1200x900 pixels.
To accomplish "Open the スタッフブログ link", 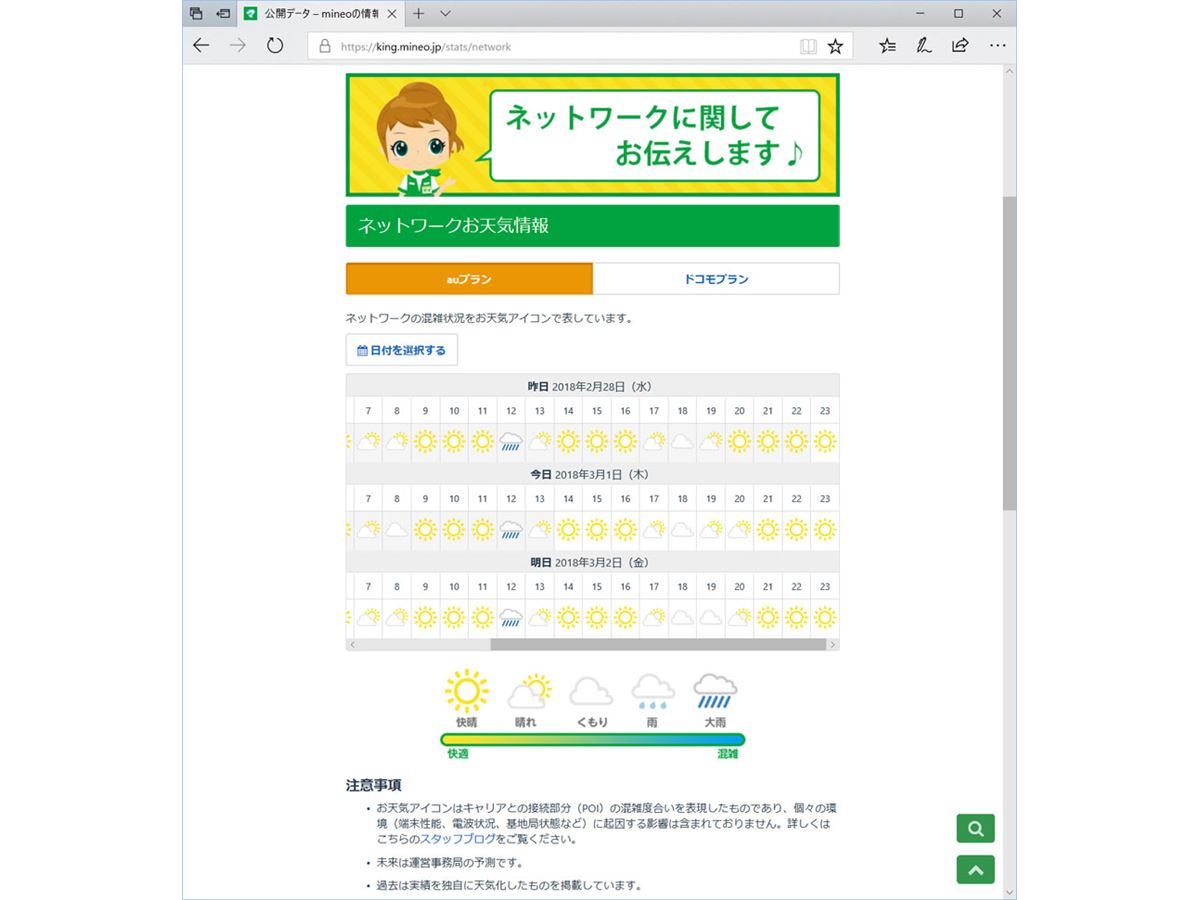I will (457, 840).
